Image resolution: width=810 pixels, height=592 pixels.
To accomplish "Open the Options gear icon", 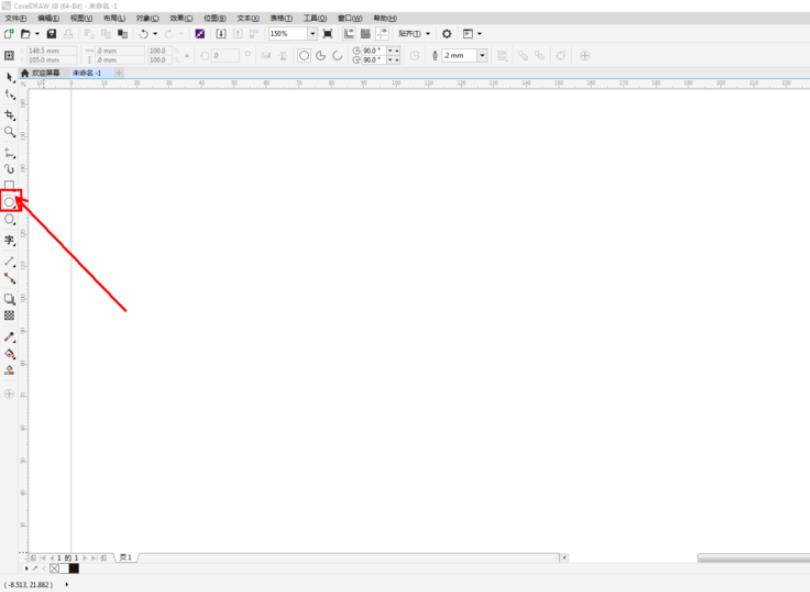I will pyautogui.click(x=447, y=34).
